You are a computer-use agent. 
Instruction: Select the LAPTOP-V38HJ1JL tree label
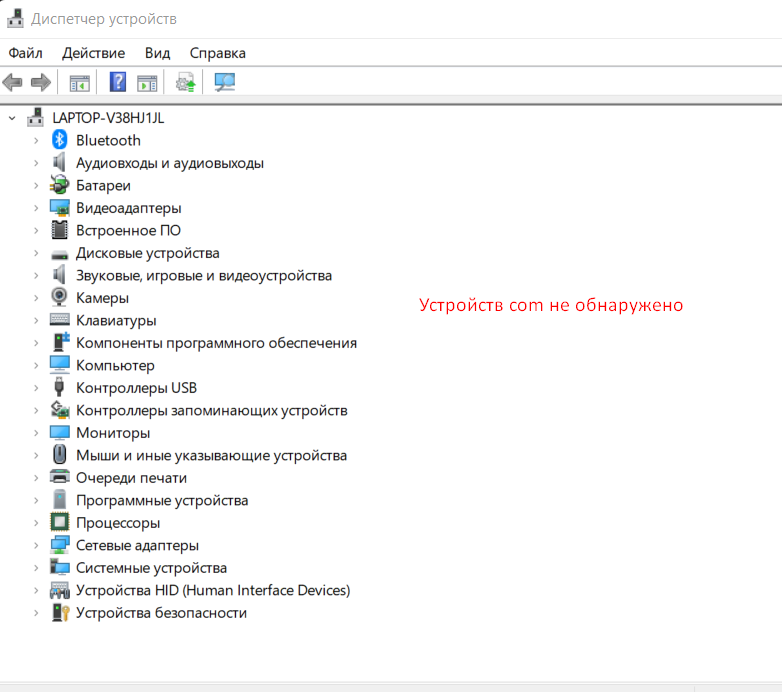108,118
